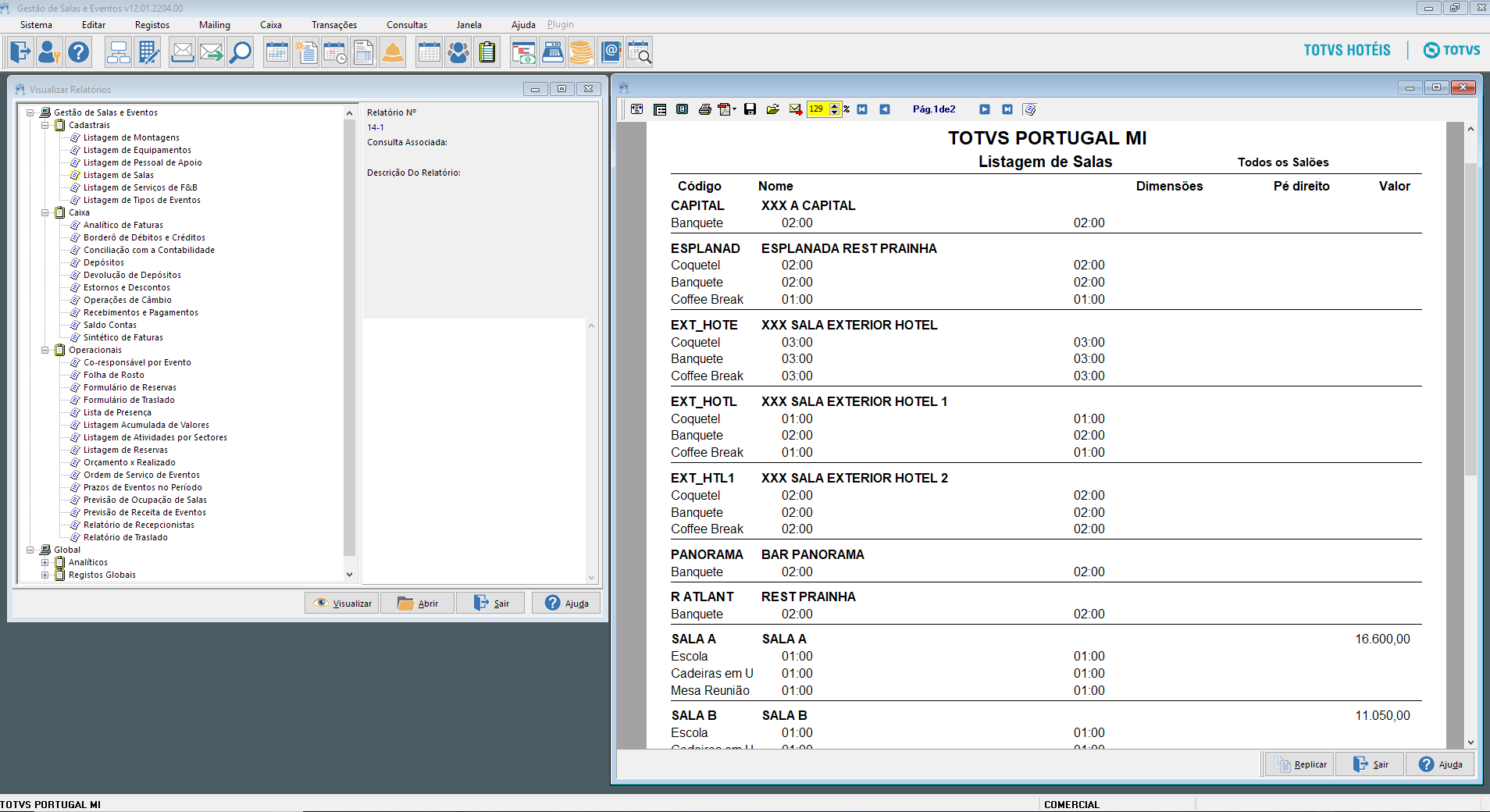Collapse the Cadastrais tree folder
Screen dimensions: 1490x812
pos(45,125)
